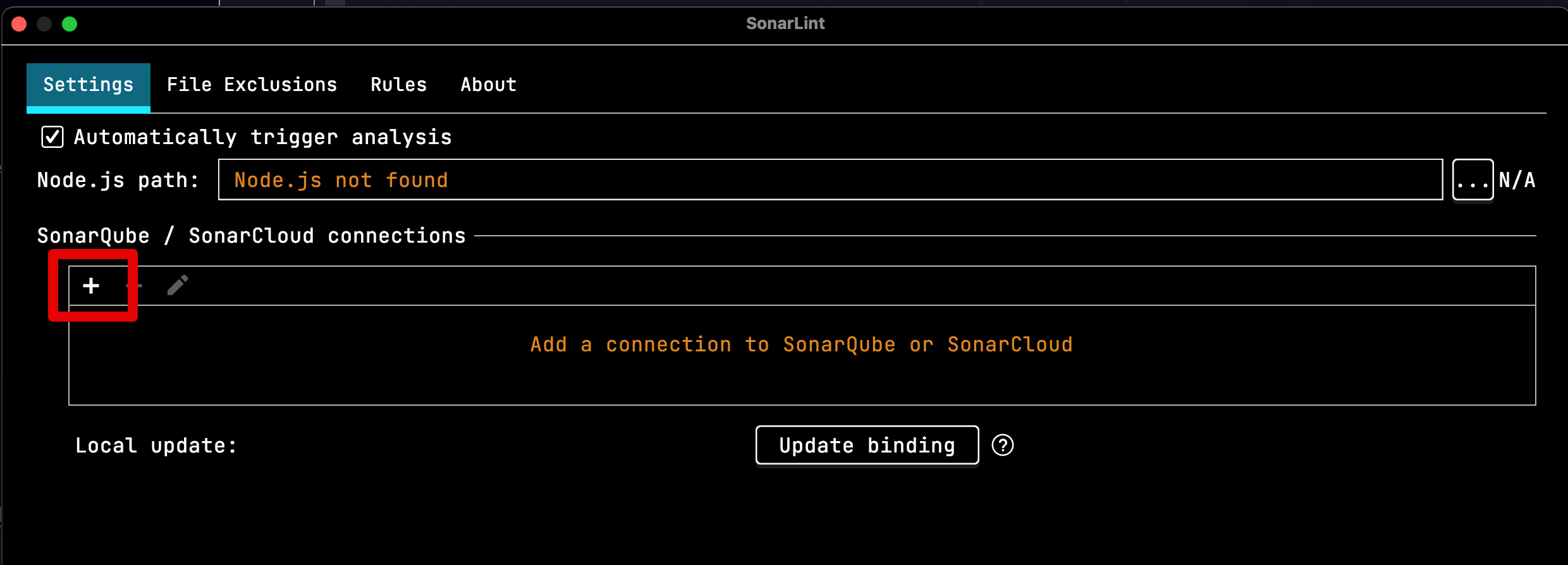
Task: Select the Settings tab
Action: [x=88, y=85]
